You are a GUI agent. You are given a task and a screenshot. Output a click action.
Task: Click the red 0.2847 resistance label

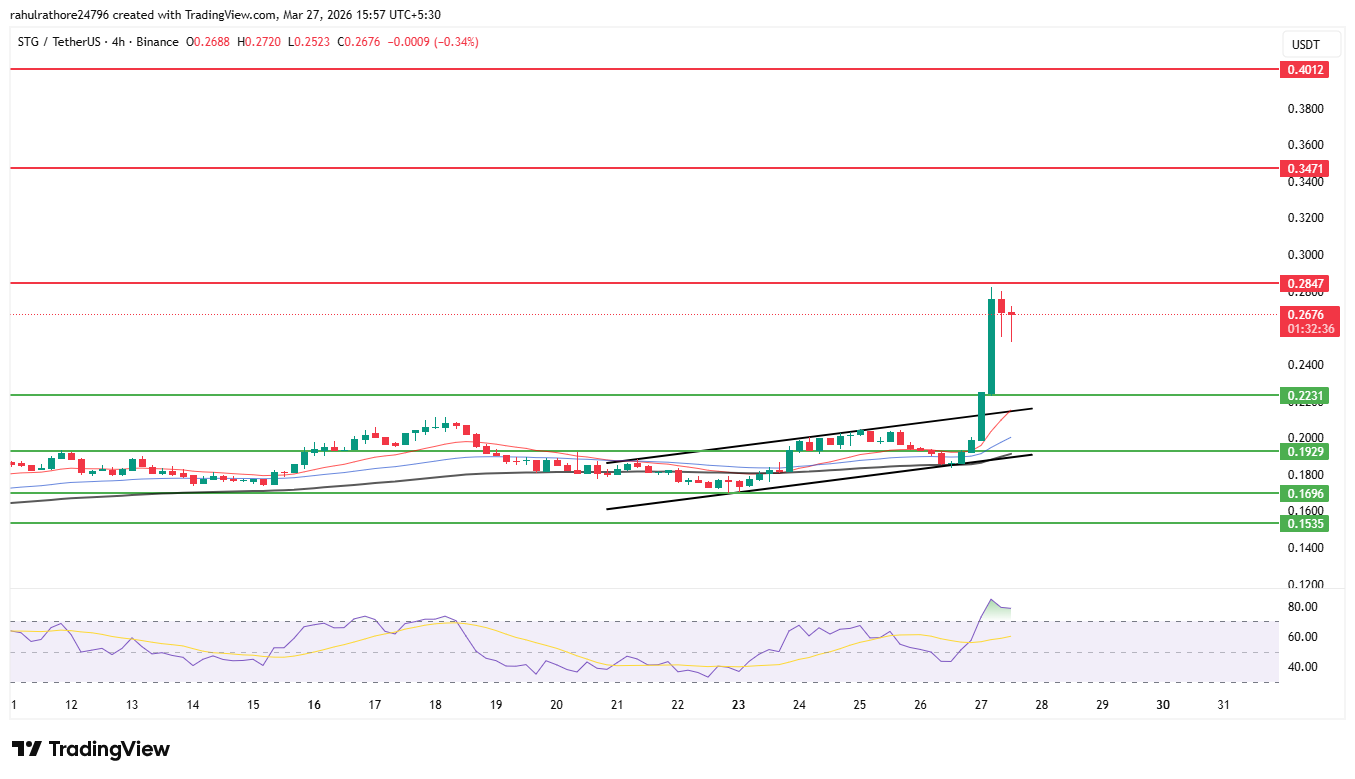pyautogui.click(x=1306, y=284)
